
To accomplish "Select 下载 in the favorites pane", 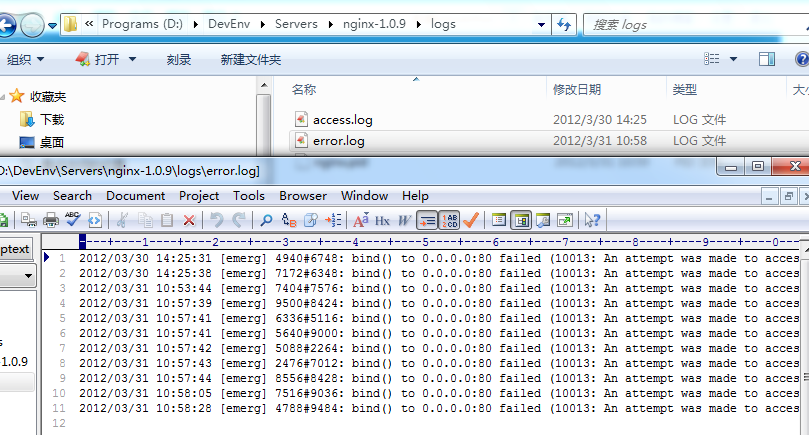I will click(x=42, y=120).
